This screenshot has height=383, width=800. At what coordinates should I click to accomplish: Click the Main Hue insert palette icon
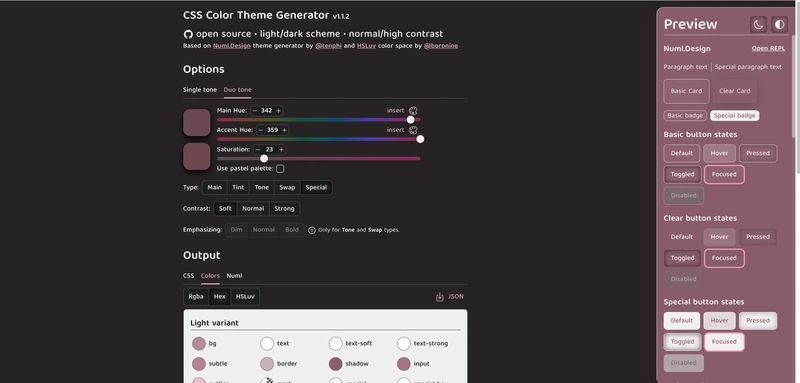[x=413, y=110]
